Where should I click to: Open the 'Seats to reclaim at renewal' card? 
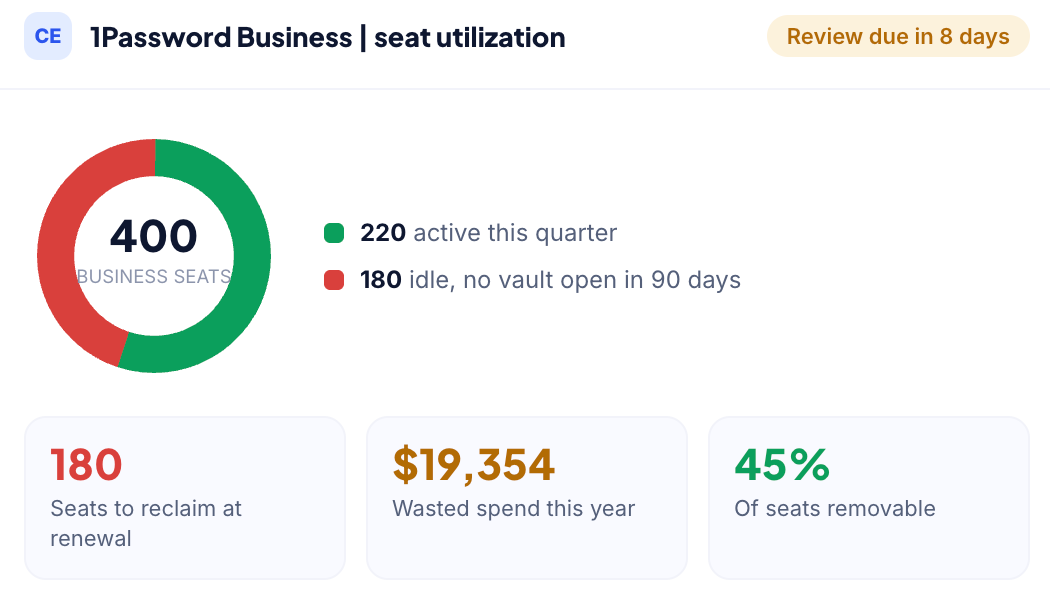point(185,498)
